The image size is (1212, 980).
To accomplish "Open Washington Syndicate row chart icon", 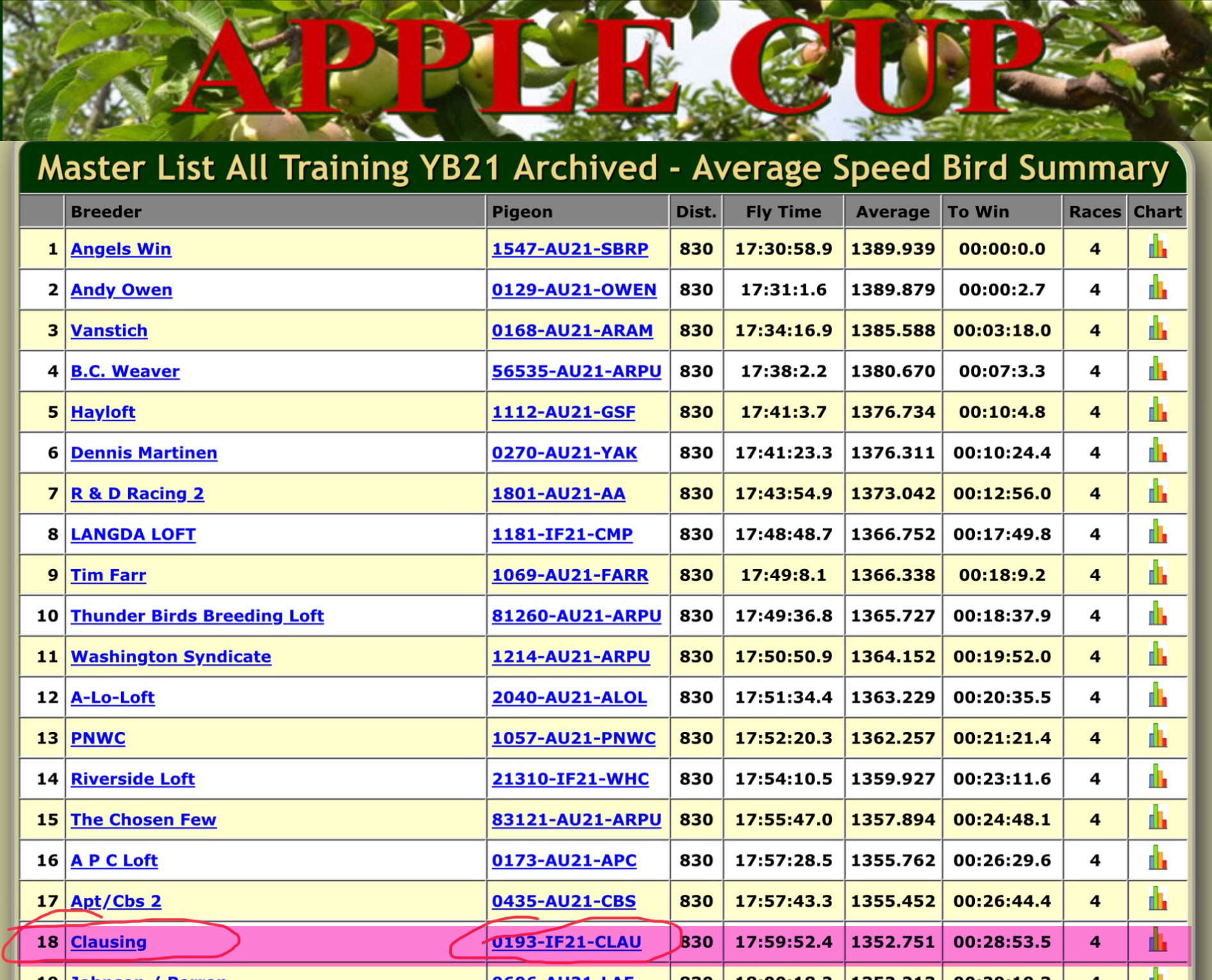I will click(1157, 655).
